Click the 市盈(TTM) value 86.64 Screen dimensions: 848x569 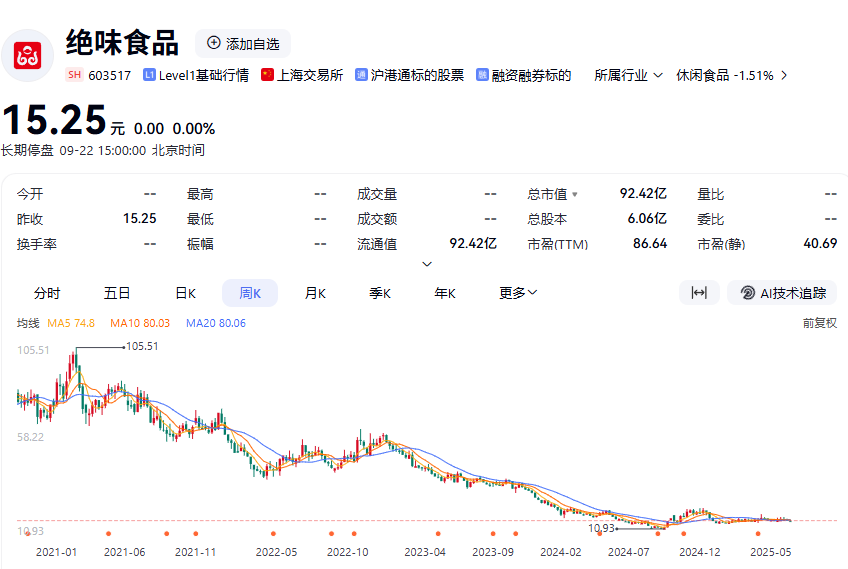[x=650, y=243]
